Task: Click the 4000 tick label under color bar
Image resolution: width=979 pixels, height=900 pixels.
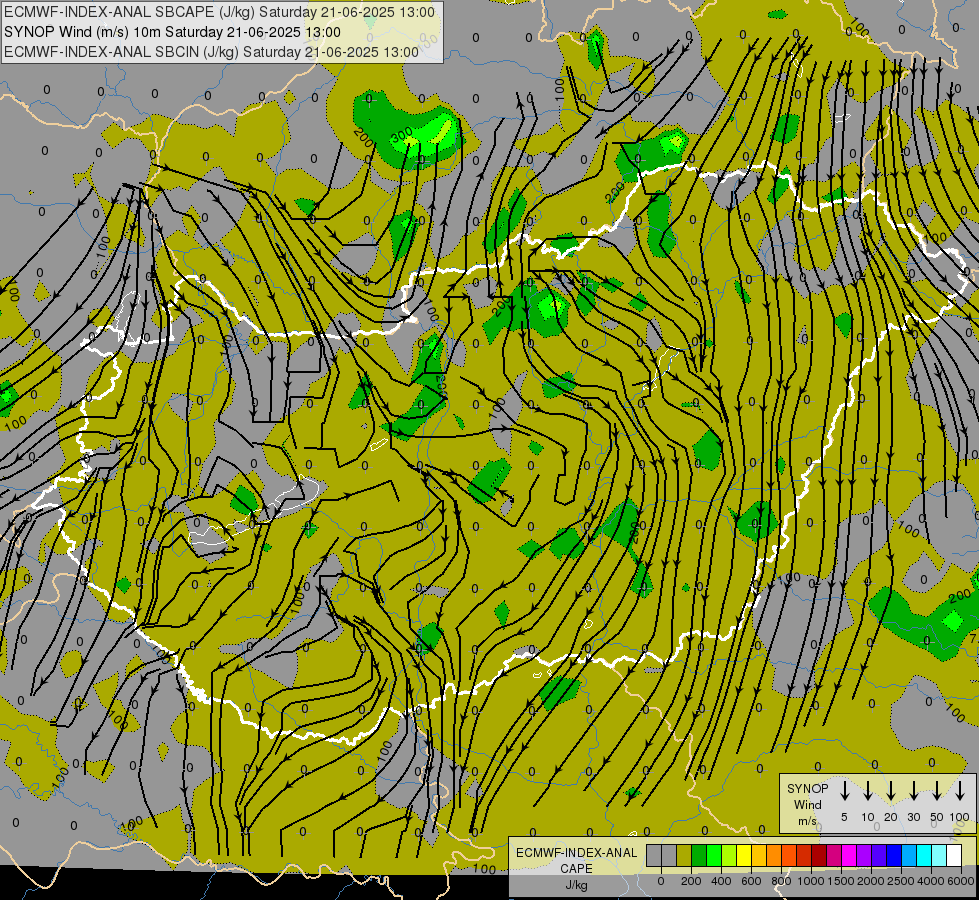Action: (x=931, y=881)
